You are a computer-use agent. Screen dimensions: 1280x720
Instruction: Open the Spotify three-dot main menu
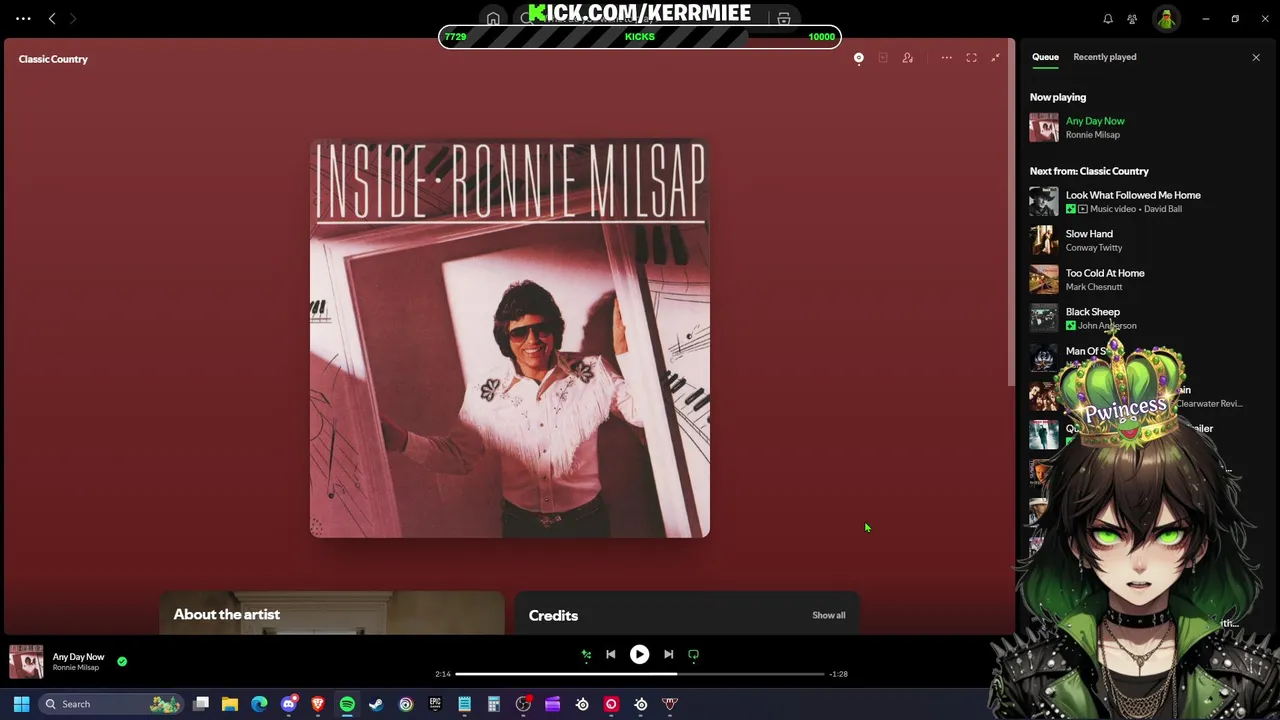(x=23, y=18)
